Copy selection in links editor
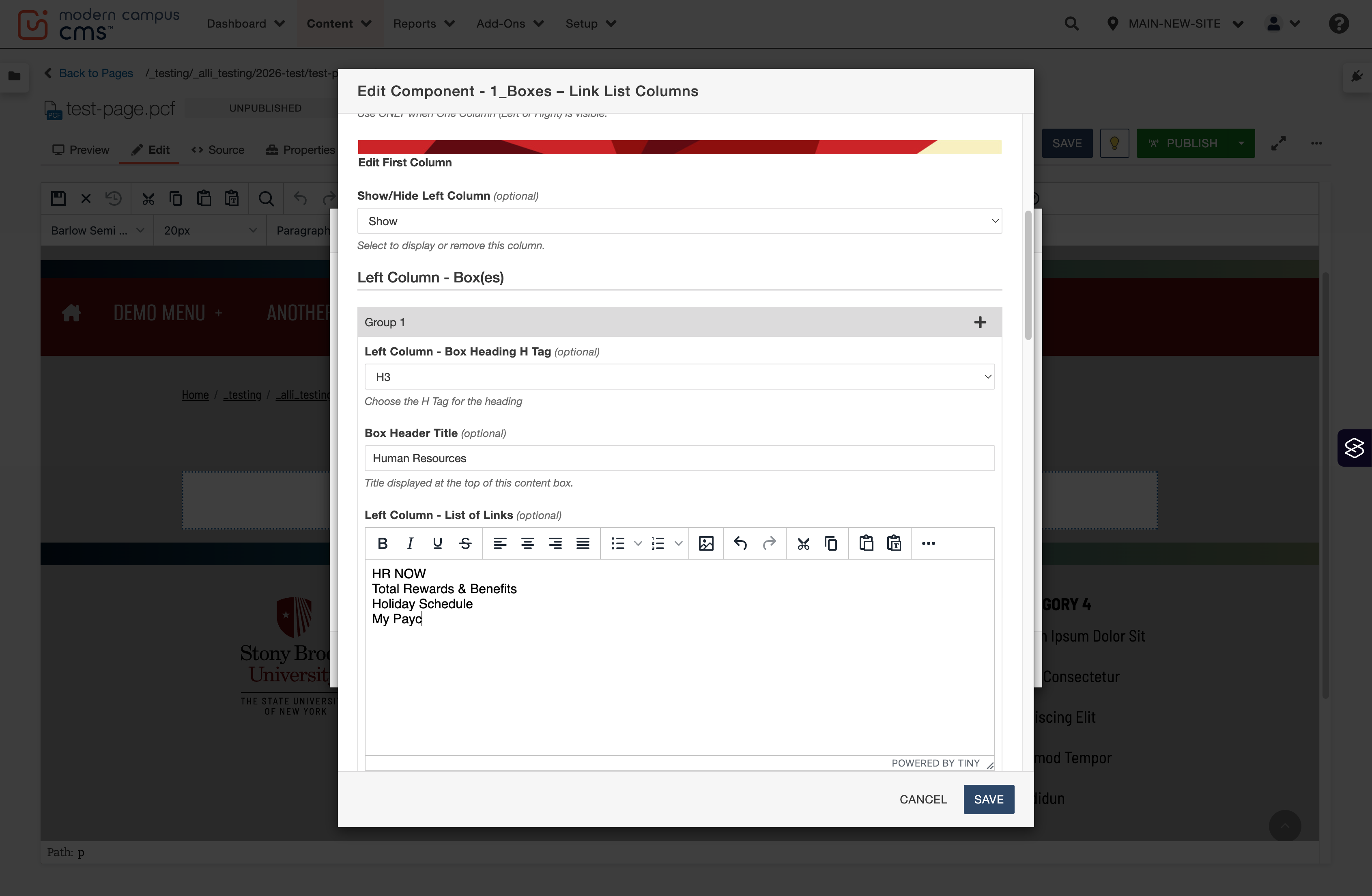1372x896 pixels. pyautogui.click(x=831, y=543)
